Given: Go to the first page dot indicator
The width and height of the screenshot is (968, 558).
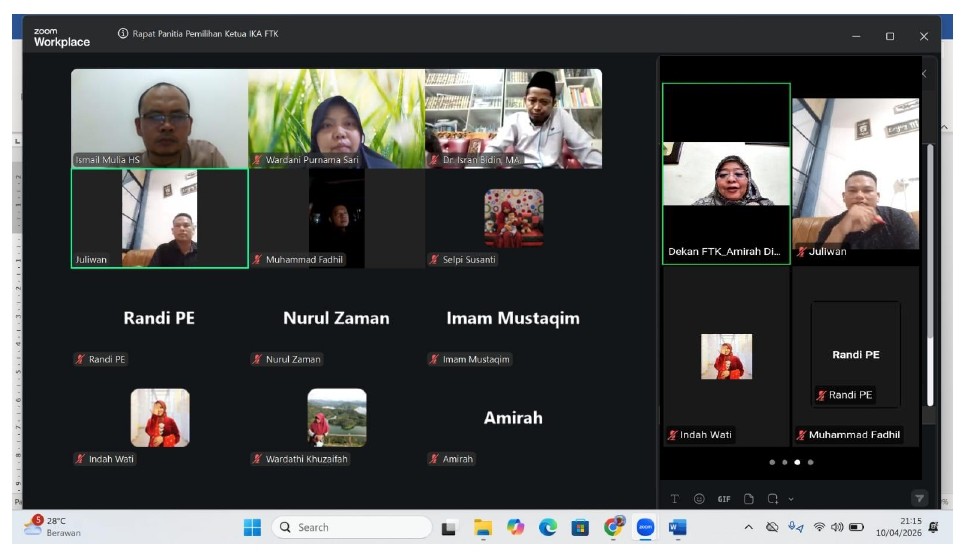Looking at the screenshot, I should point(772,462).
